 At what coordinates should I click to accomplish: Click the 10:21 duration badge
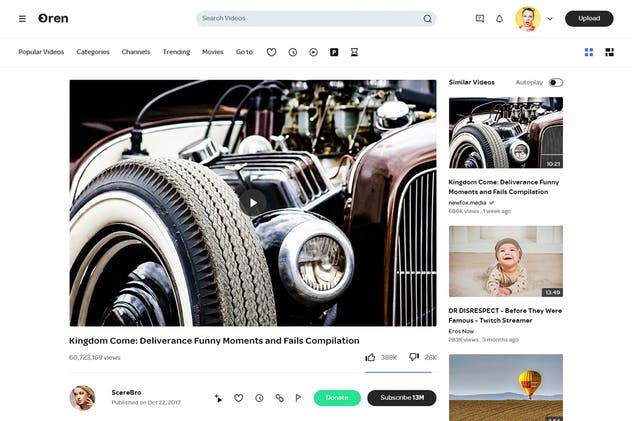pyautogui.click(x=553, y=164)
